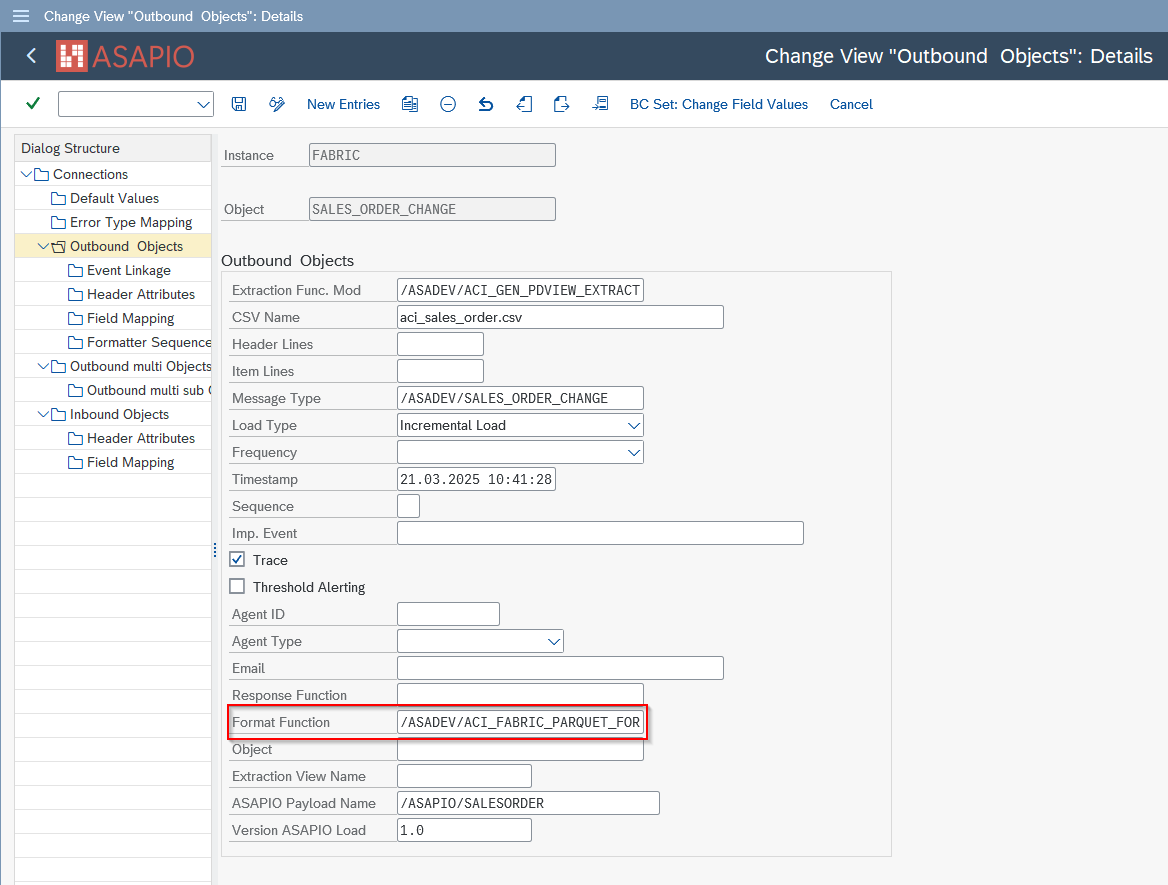Enable Threshold Alerting checkbox
The image size is (1168, 885).
tap(237, 586)
